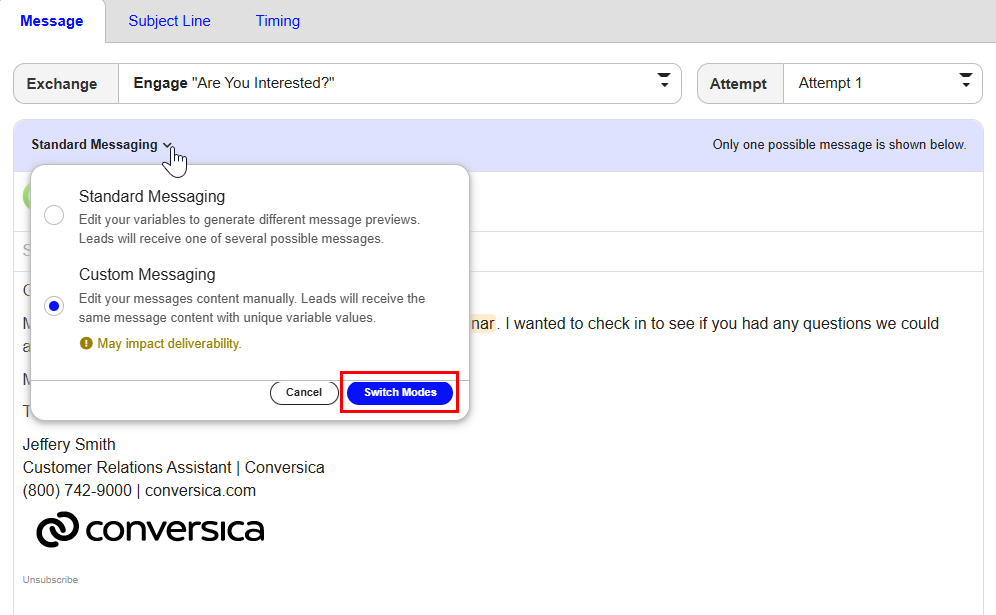The width and height of the screenshot is (996, 615).
Task: Collapse the Standard Messaging mode chevron
Action: point(167,144)
